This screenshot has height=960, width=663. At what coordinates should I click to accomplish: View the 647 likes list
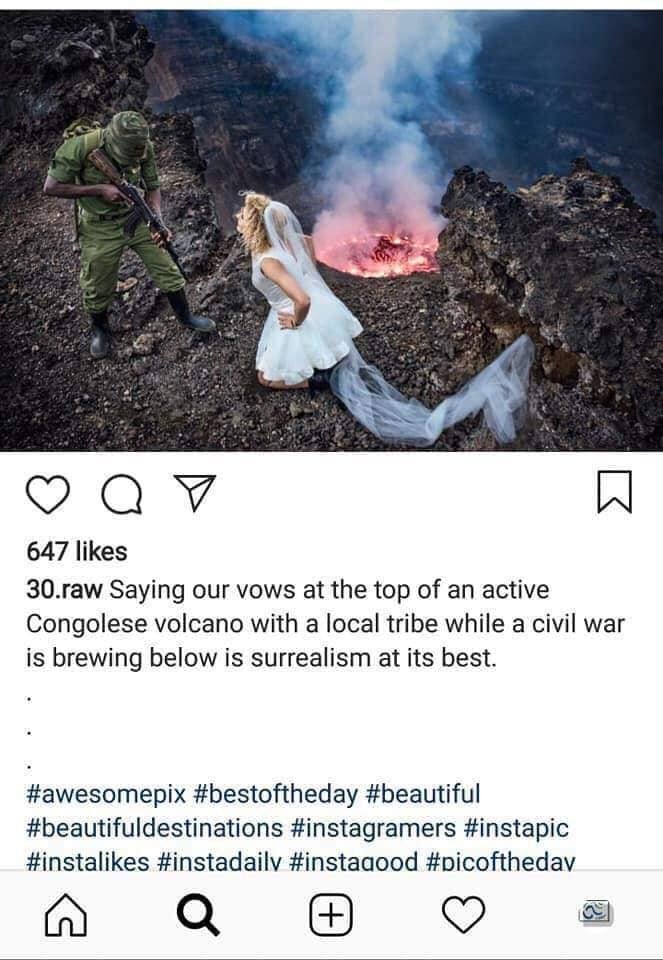point(77,552)
